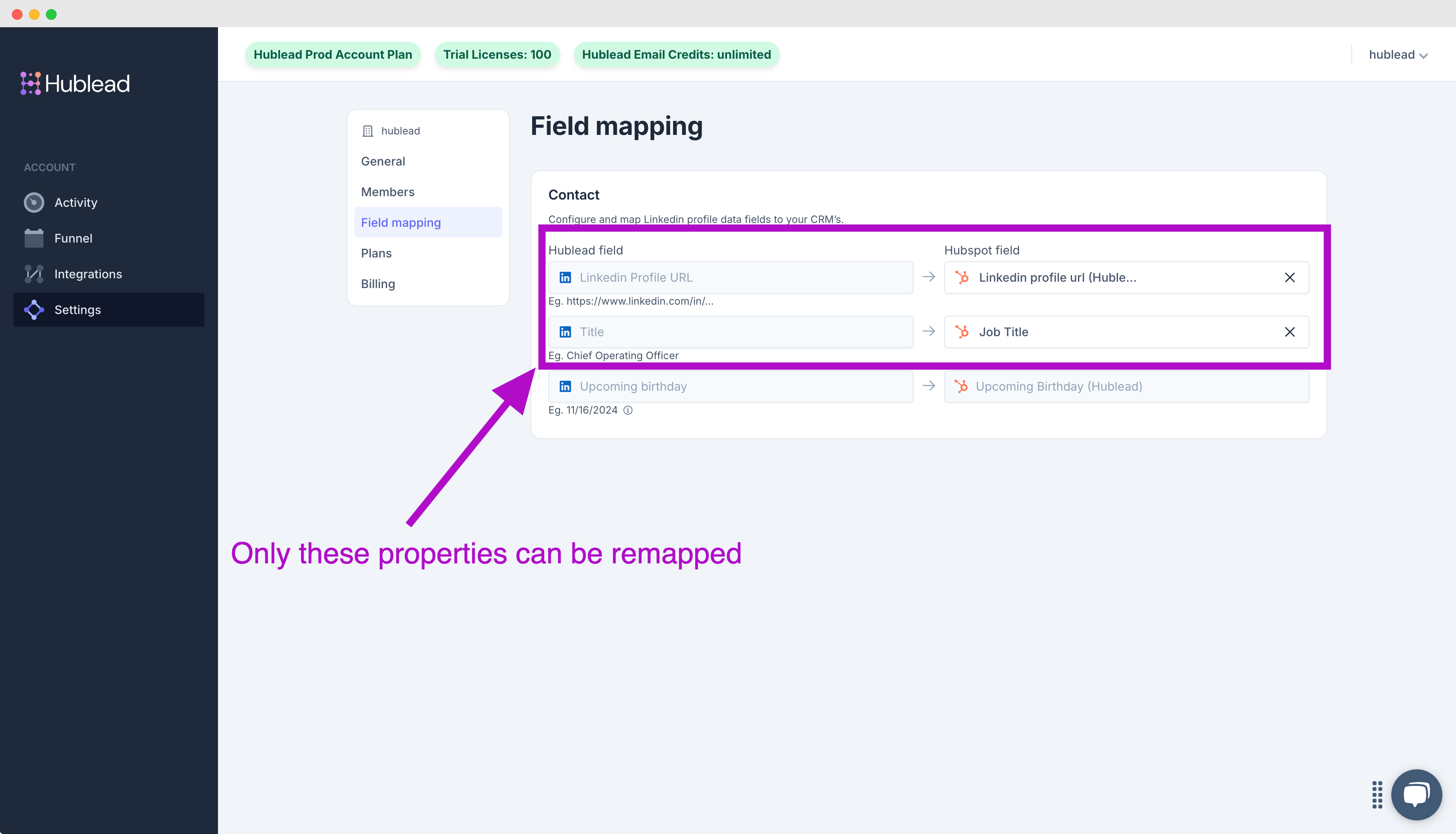Switch to the Members tab
The width and height of the screenshot is (1456, 834).
click(387, 192)
